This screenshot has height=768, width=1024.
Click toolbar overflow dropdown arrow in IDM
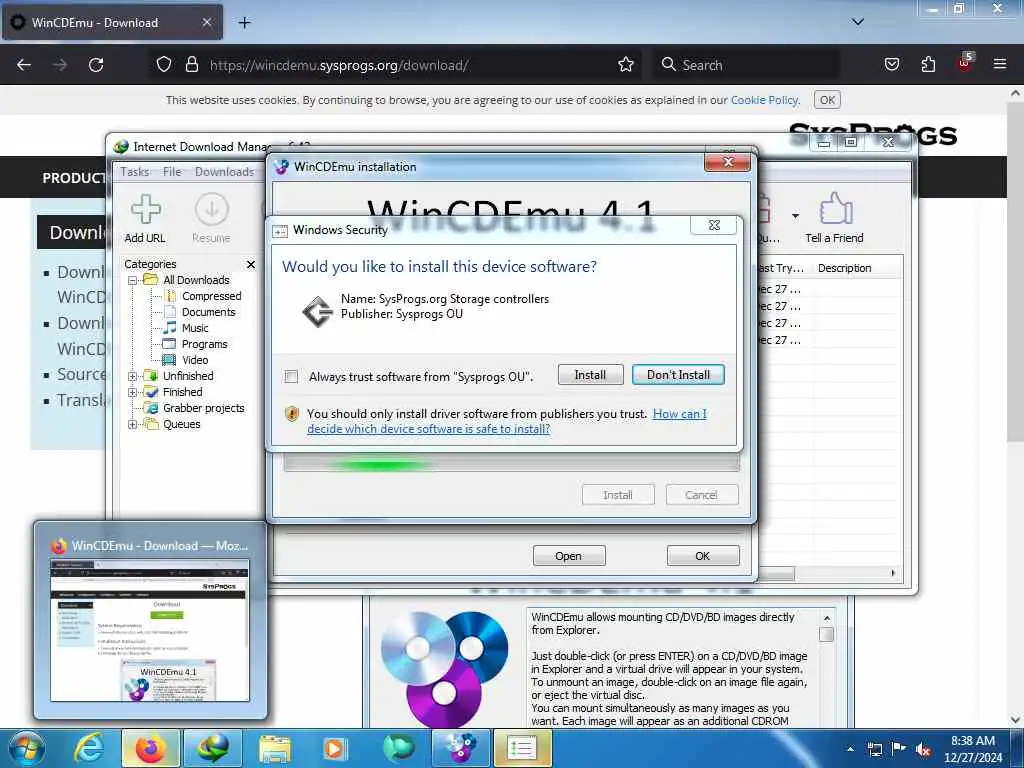tap(795, 216)
